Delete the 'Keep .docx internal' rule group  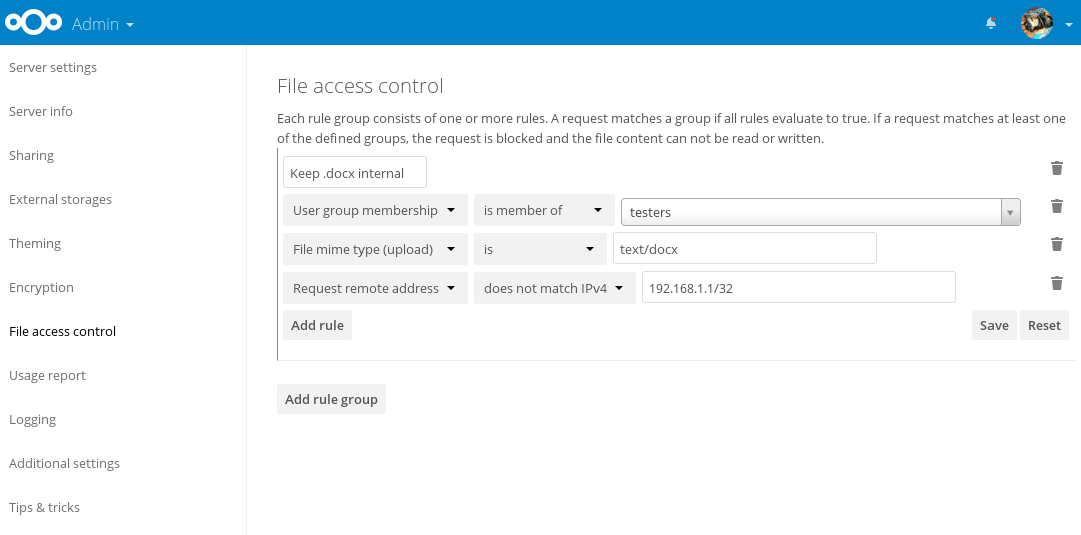pyautogui.click(x=1057, y=168)
